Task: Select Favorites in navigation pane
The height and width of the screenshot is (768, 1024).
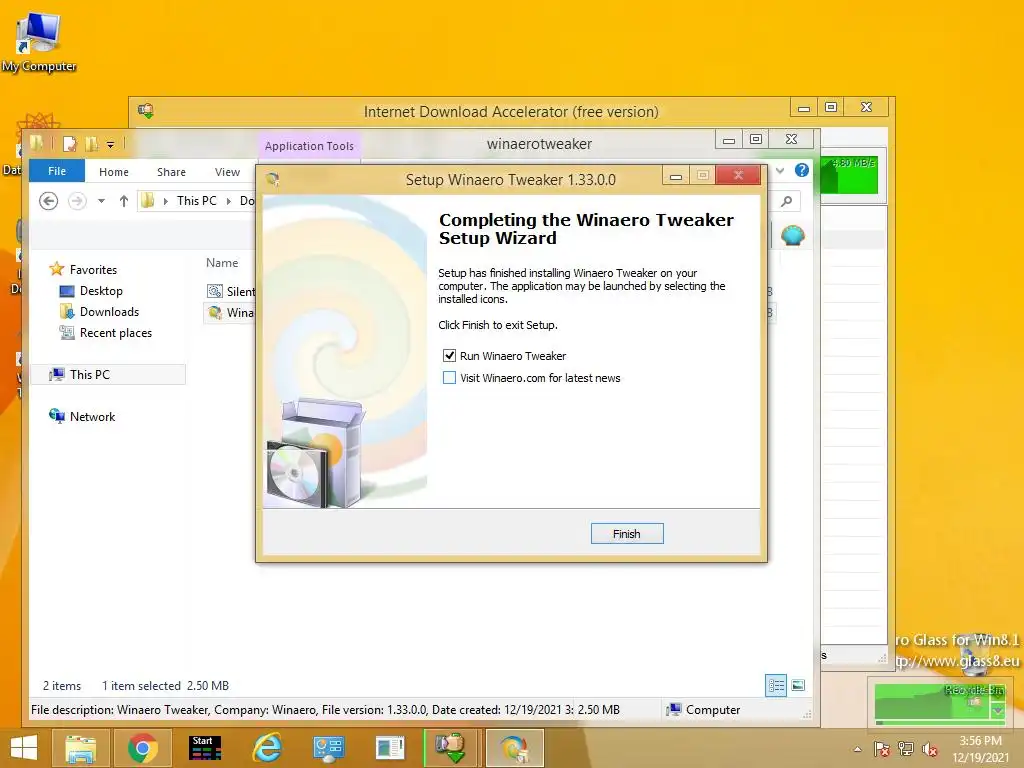Action: coord(93,269)
